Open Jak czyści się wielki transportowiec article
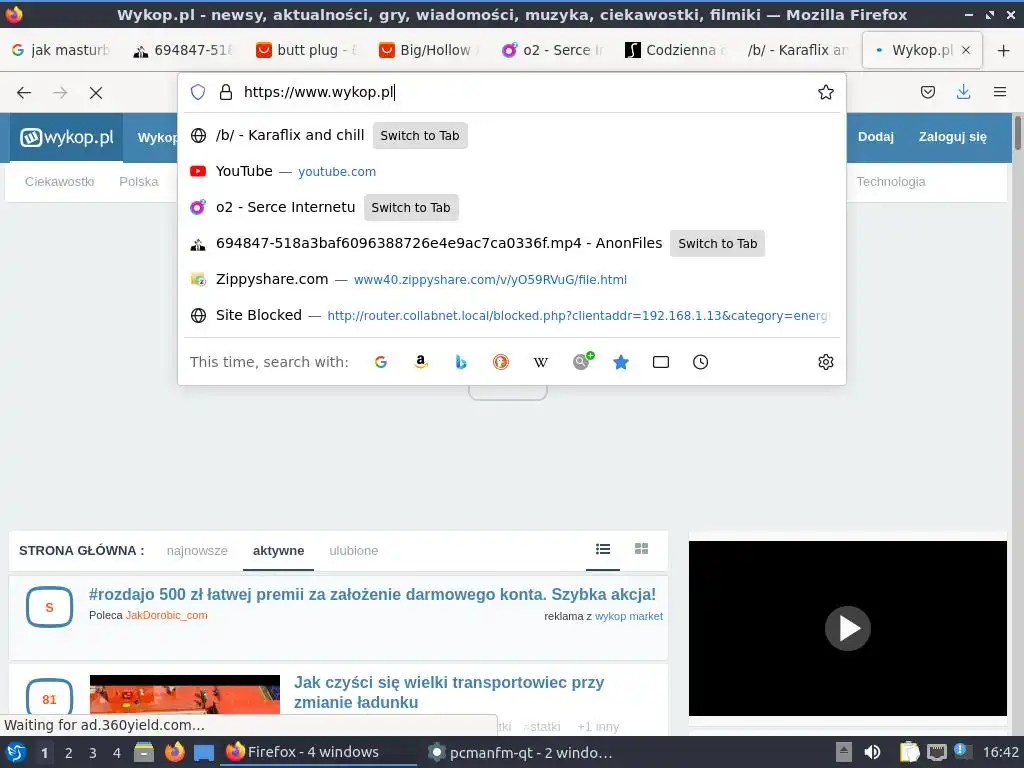The height and width of the screenshot is (768, 1024). (x=449, y=692)
